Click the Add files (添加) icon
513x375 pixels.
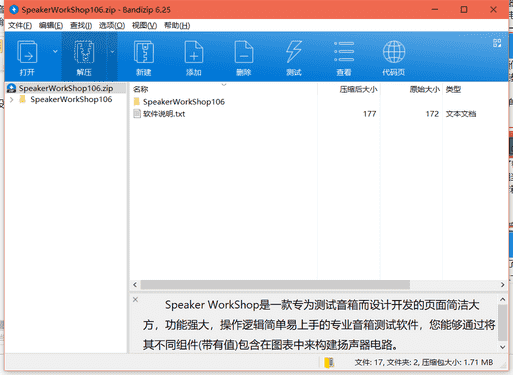click(x=194, y=52)
